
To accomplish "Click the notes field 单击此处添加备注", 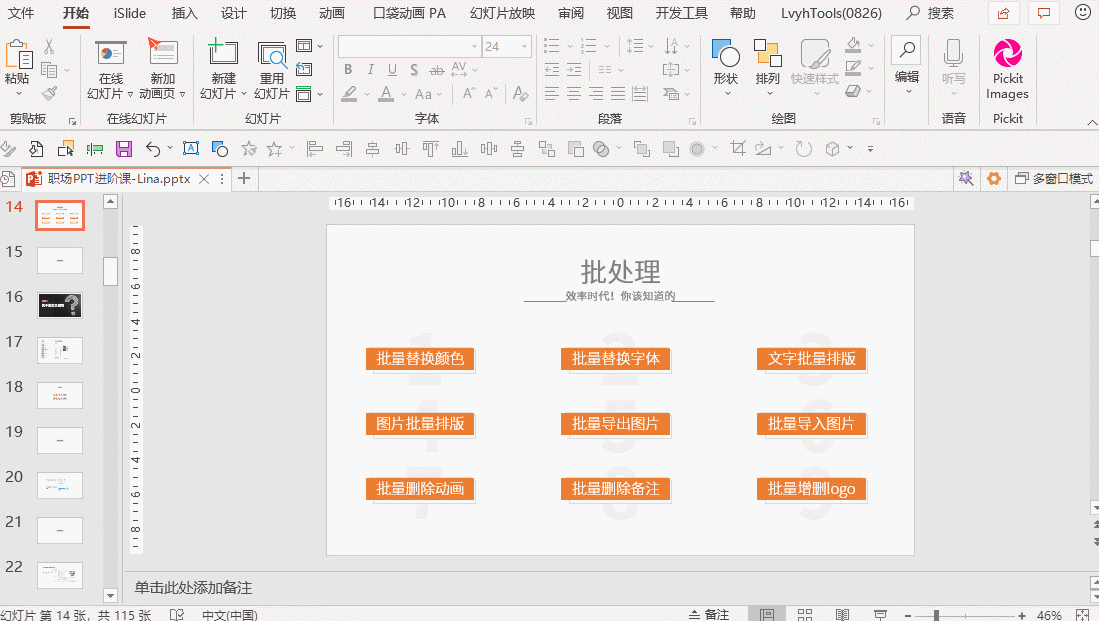I will click(193, 587).
